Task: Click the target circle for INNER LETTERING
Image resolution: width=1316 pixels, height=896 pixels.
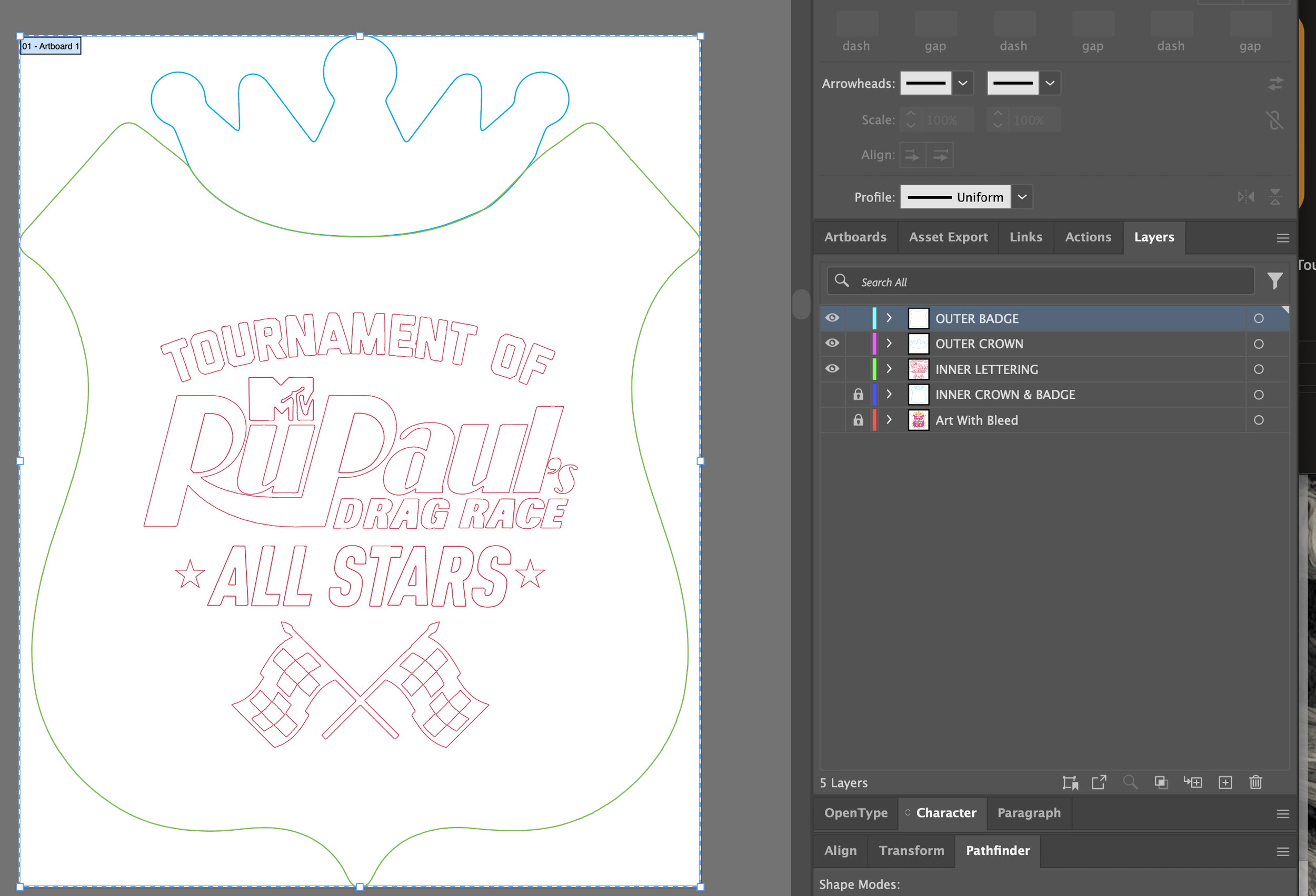Action: point(1259,370)
